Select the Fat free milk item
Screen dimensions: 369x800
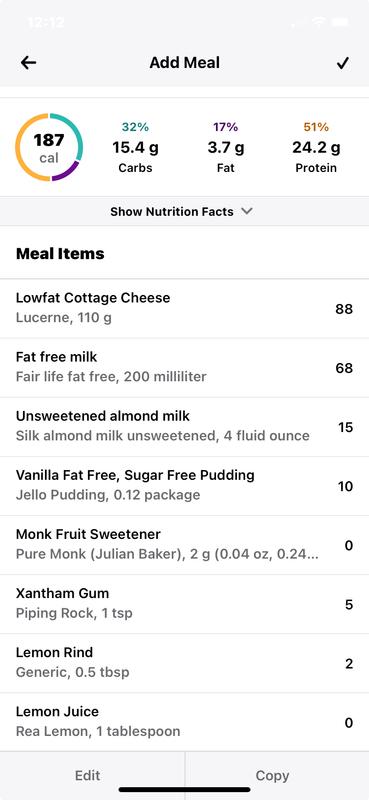click(184, 367)
